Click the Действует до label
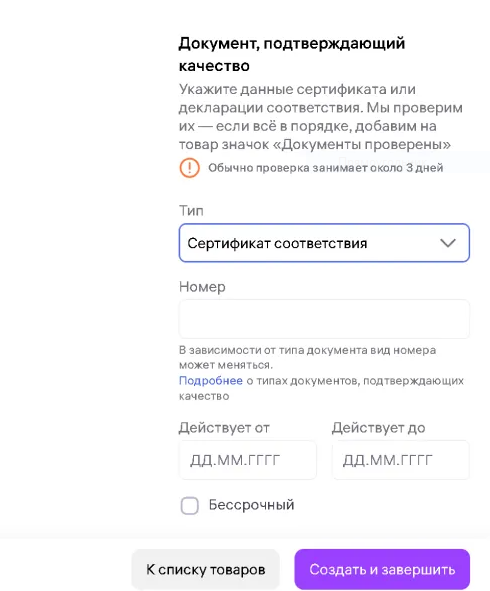 coord(378,428)
